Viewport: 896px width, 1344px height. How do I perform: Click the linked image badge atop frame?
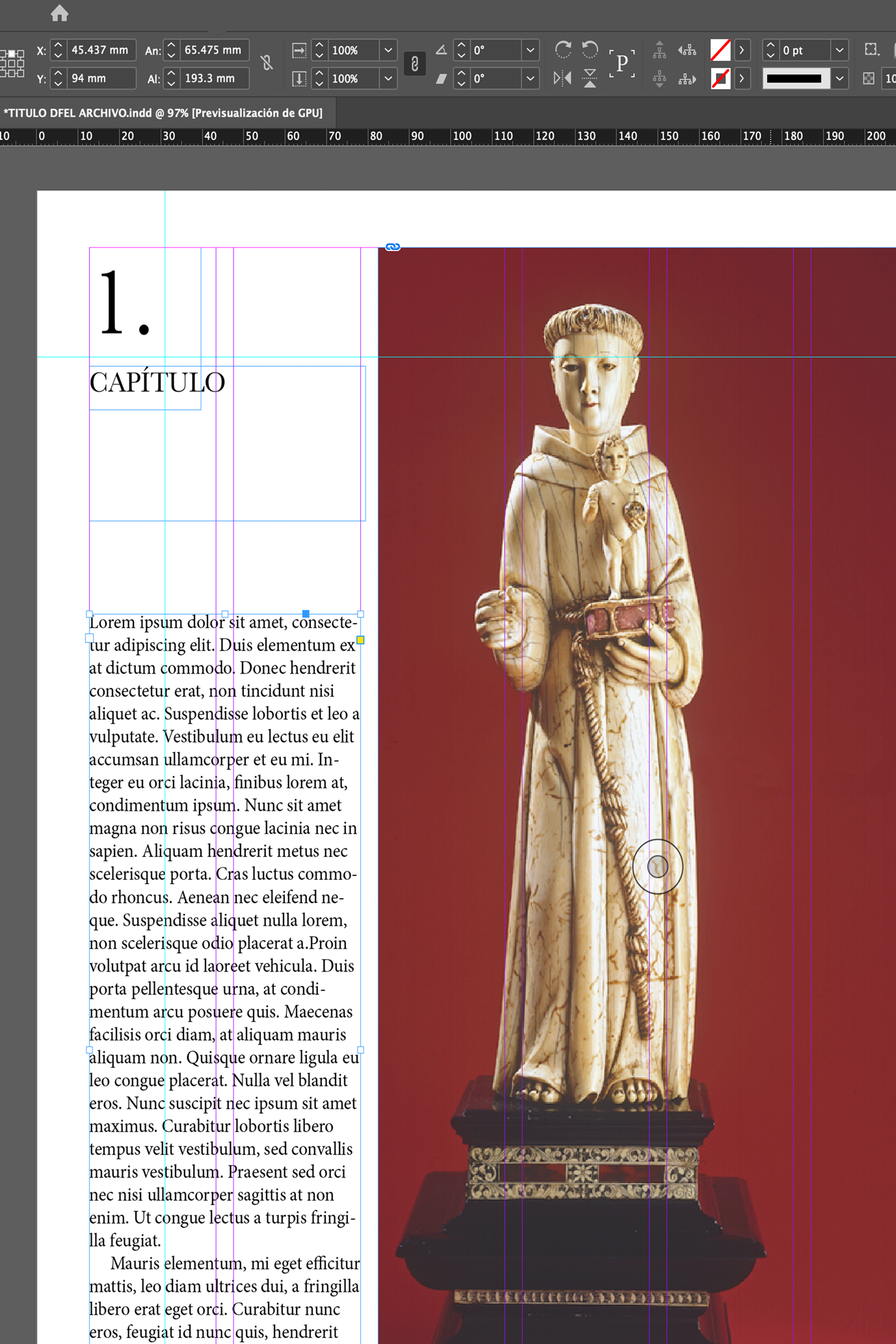[x=393, y=246]
